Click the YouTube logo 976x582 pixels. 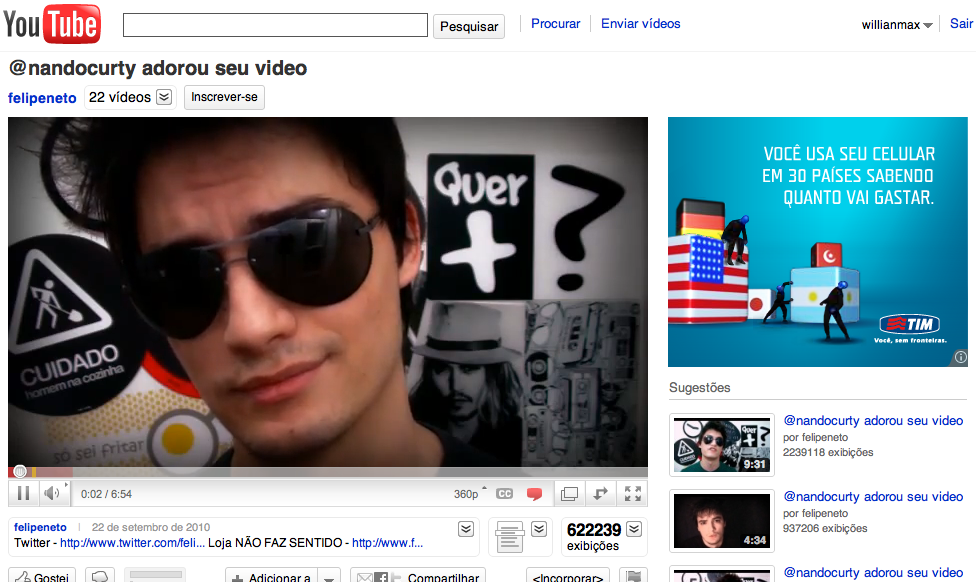tap(52, 24)
